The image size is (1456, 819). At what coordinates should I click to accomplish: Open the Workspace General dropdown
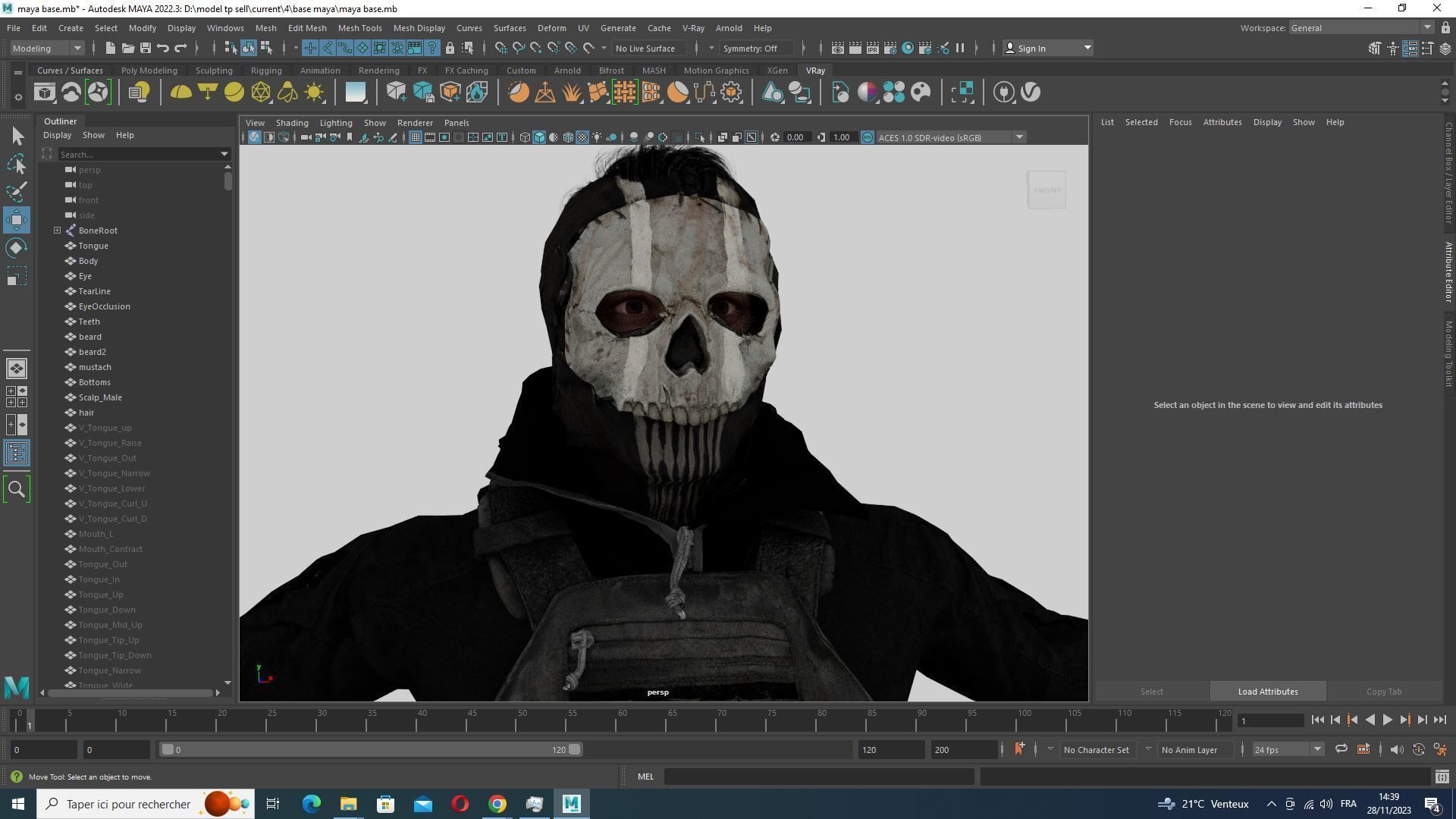1360,28
